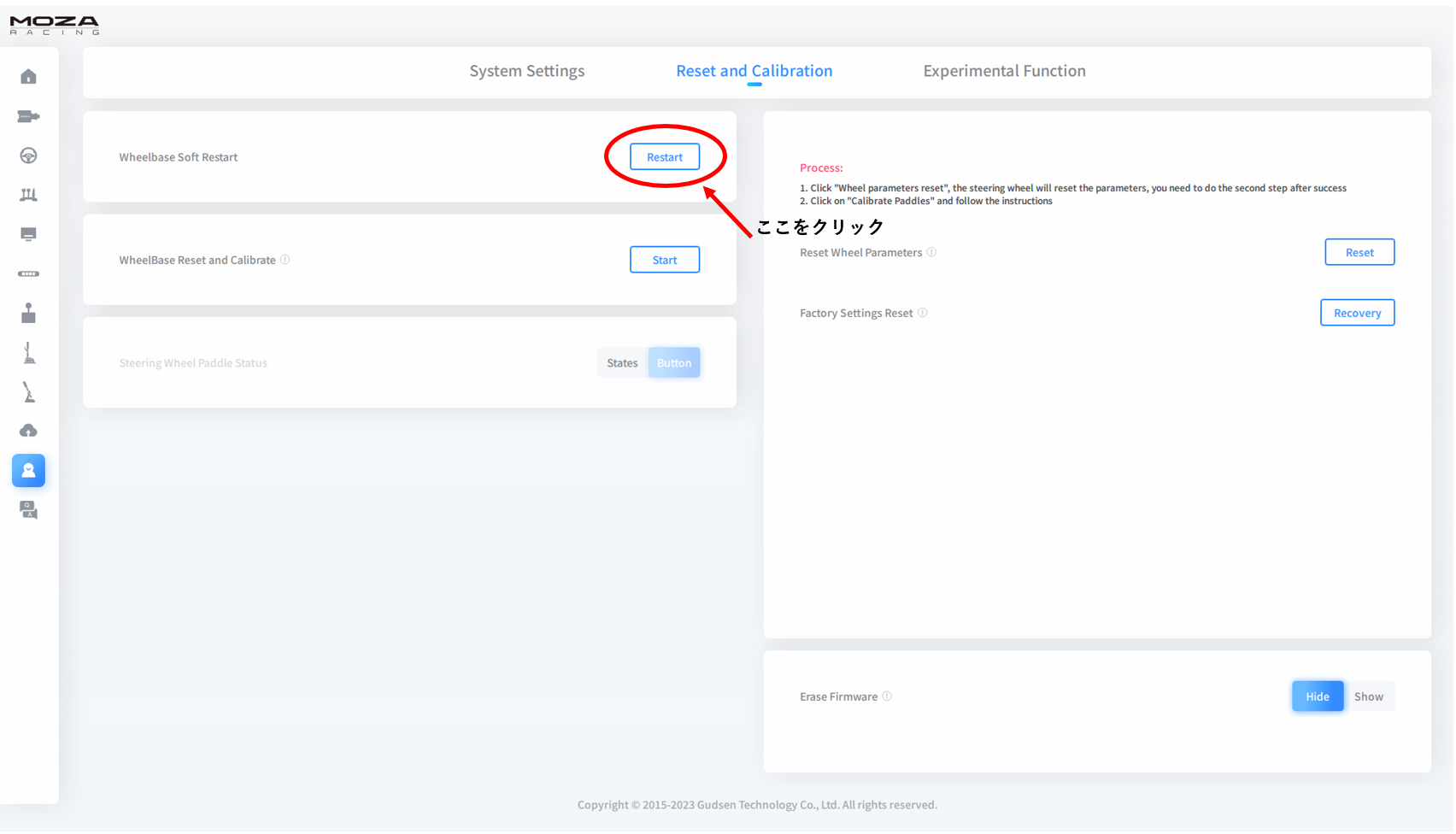This screenshot has width=1456, height=834.
Task: Set Erase Firmware to Hide
Action: (x=1317, y=696)
